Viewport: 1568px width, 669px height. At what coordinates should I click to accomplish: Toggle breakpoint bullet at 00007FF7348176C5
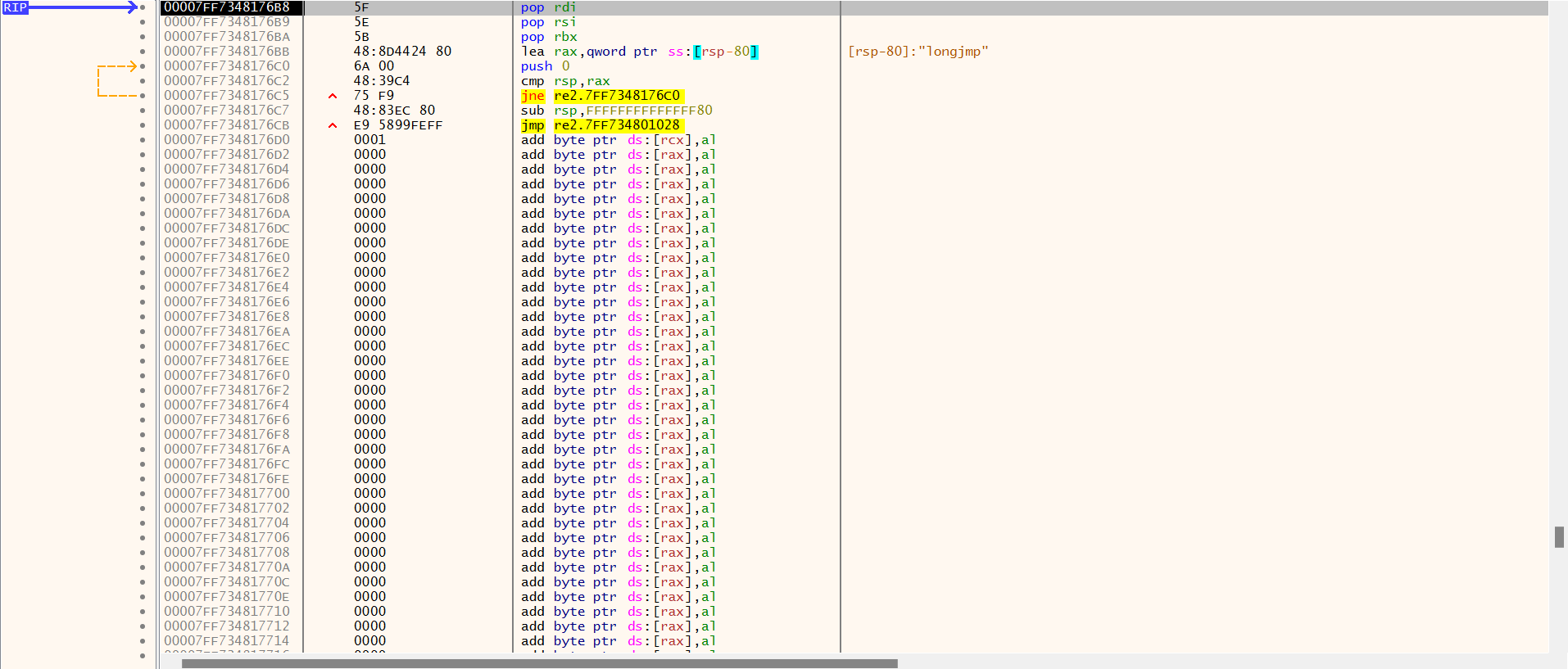point(143,96)
